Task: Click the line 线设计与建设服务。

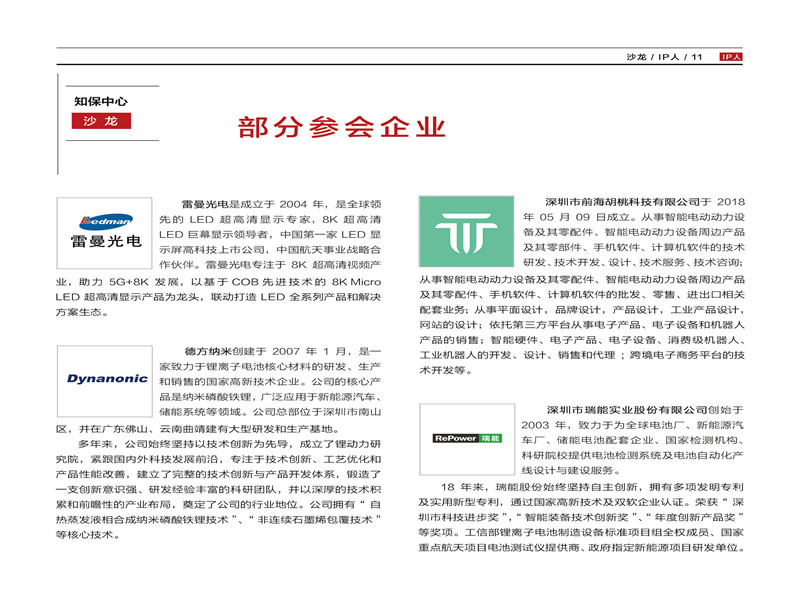Action: 571,470
